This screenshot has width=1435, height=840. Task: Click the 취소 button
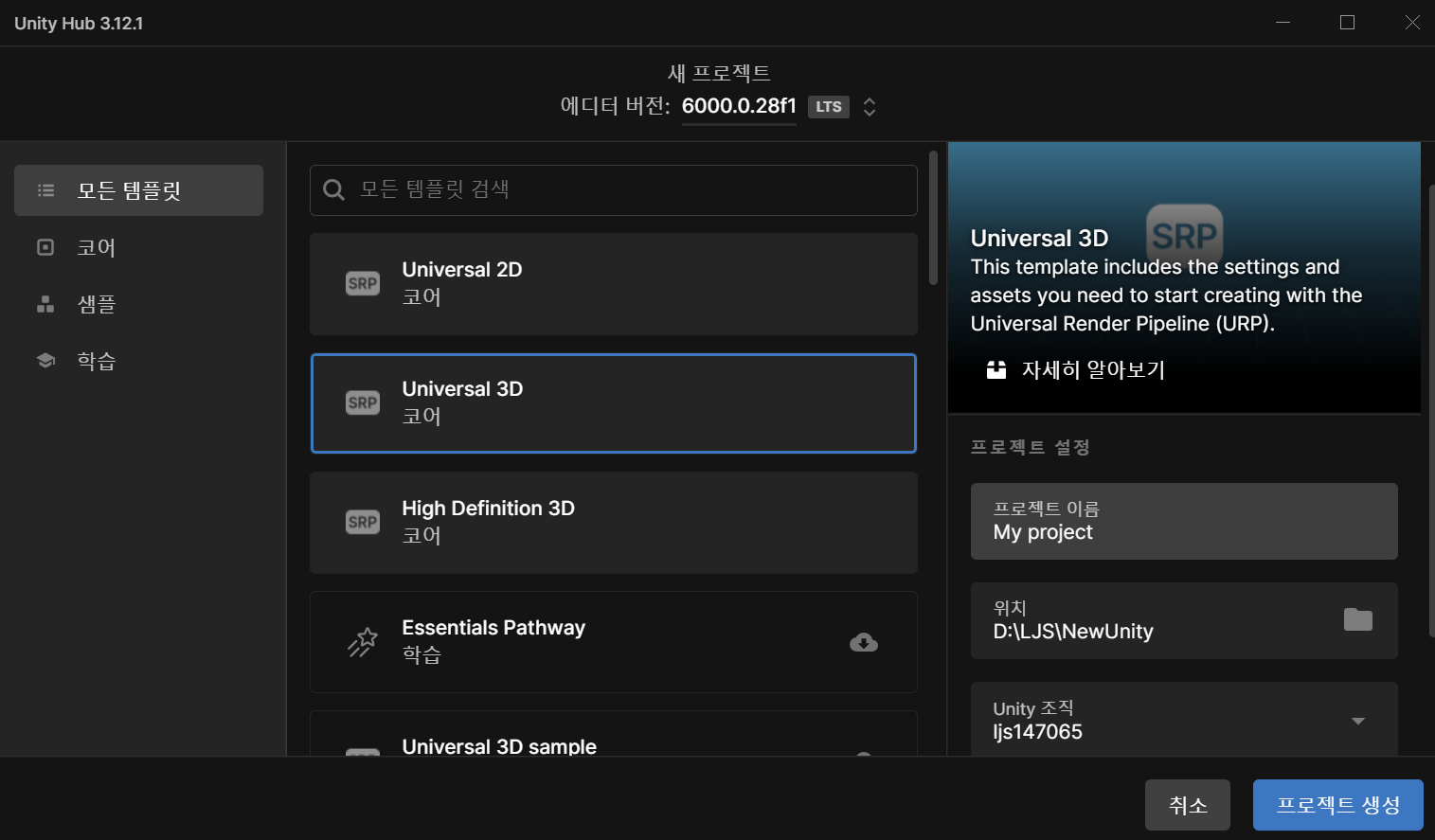(x=1188, y=805)
